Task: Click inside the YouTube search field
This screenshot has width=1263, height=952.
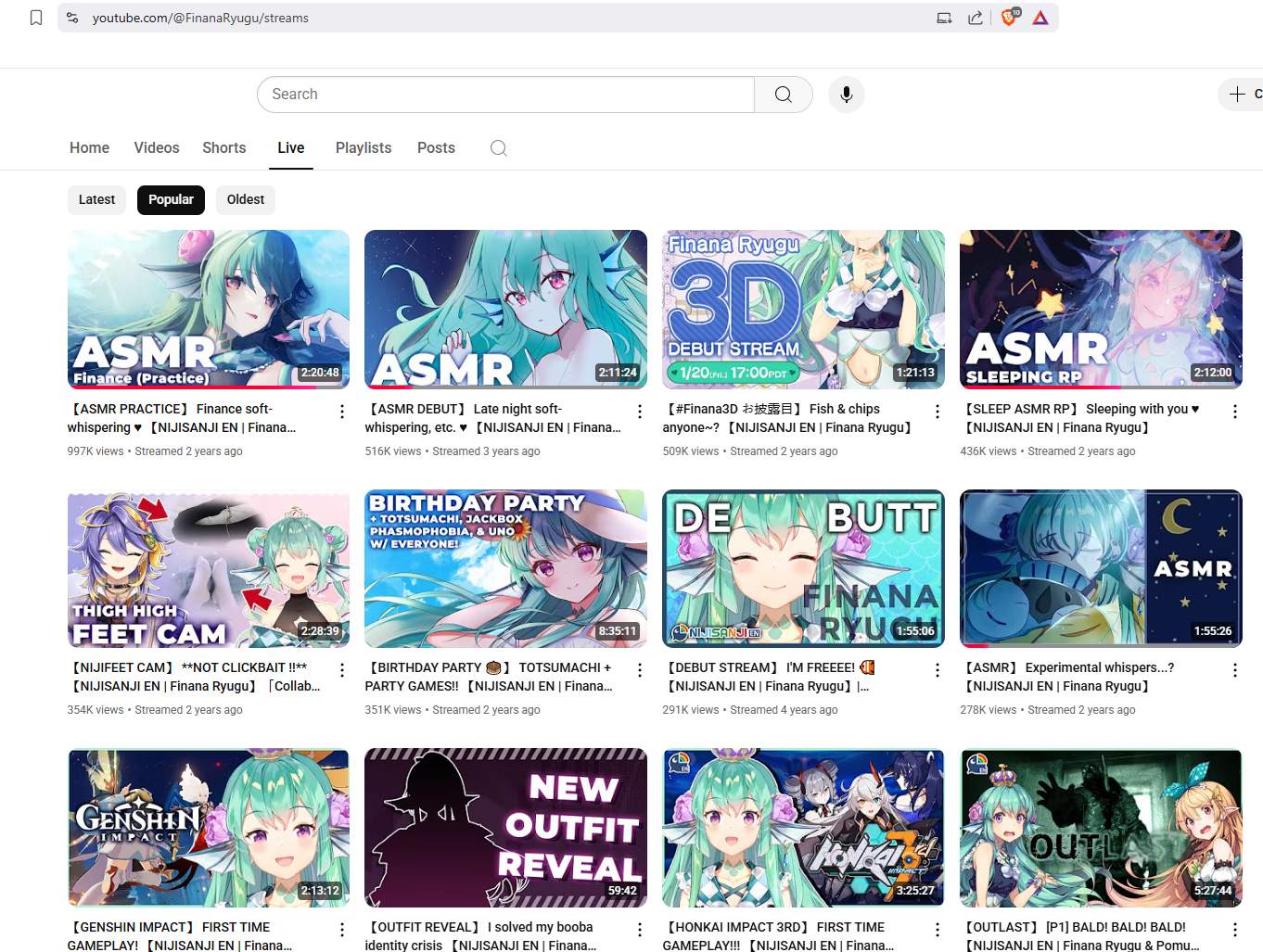Action: point(505,95)
